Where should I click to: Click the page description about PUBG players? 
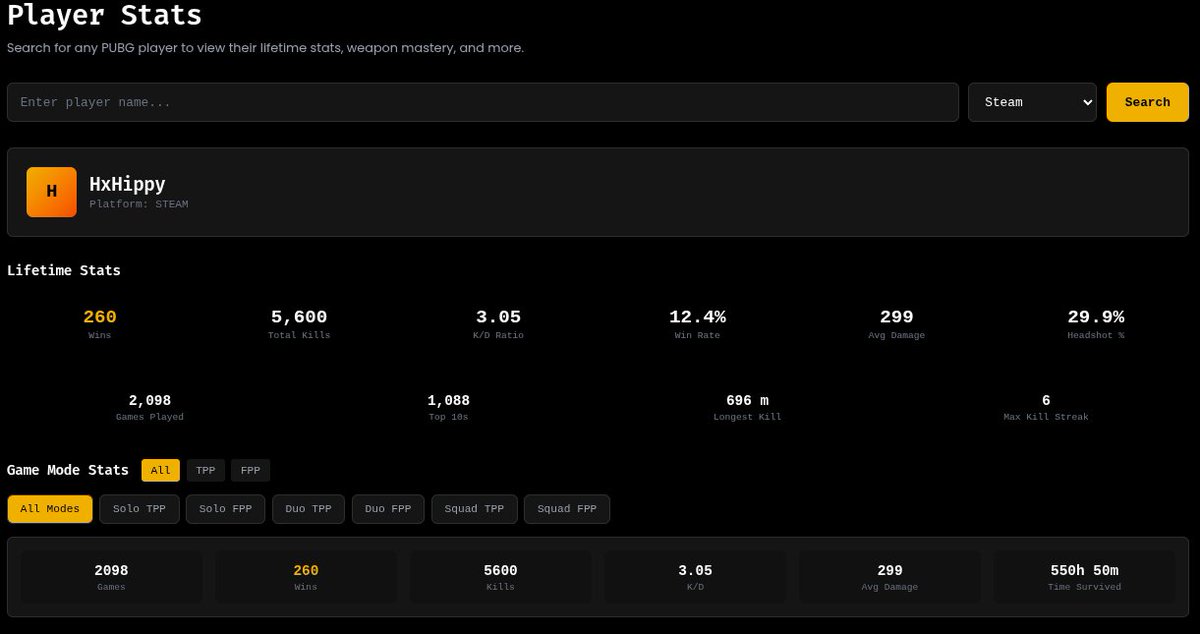(265, 48)
